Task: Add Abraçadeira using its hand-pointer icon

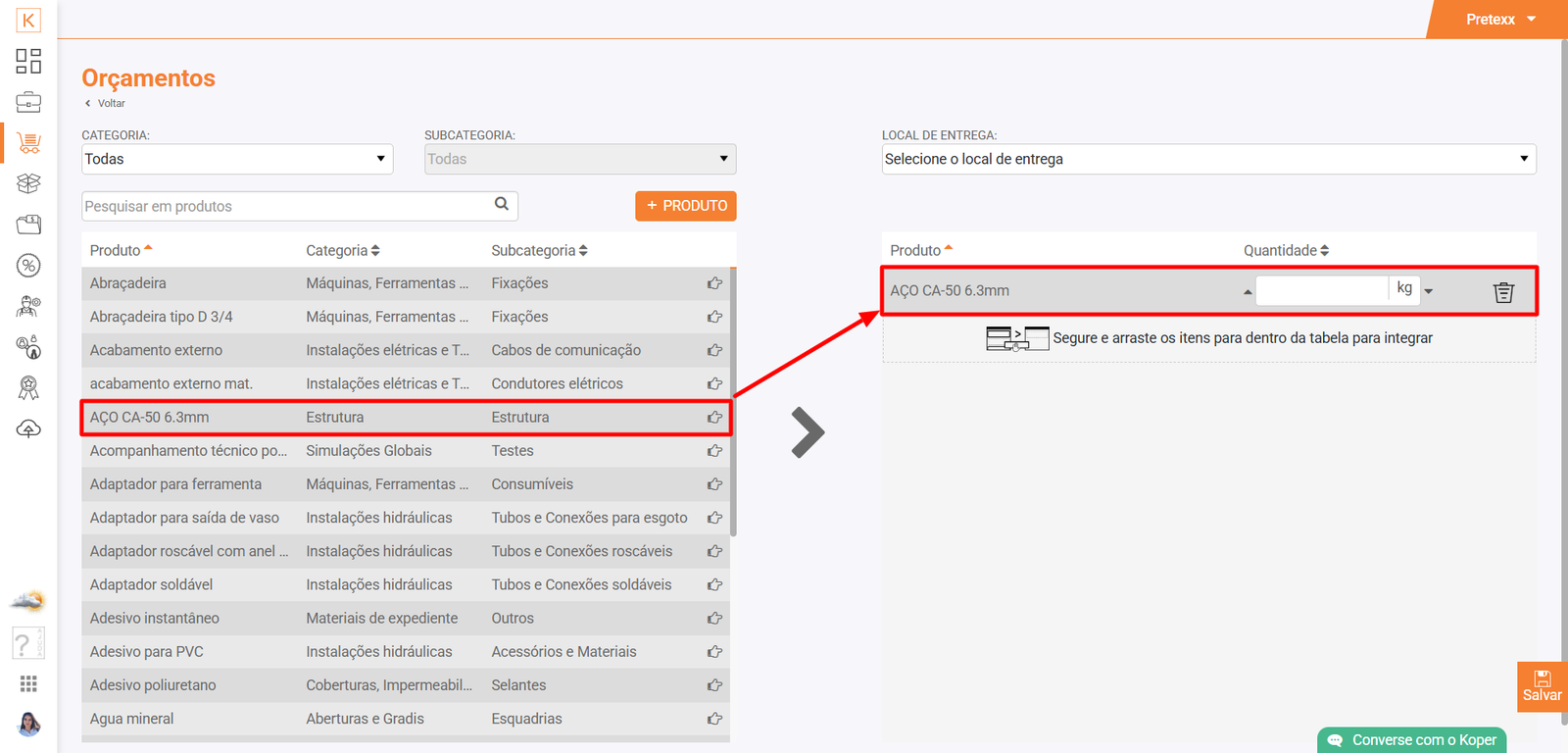Action: [x=714, y=283]
